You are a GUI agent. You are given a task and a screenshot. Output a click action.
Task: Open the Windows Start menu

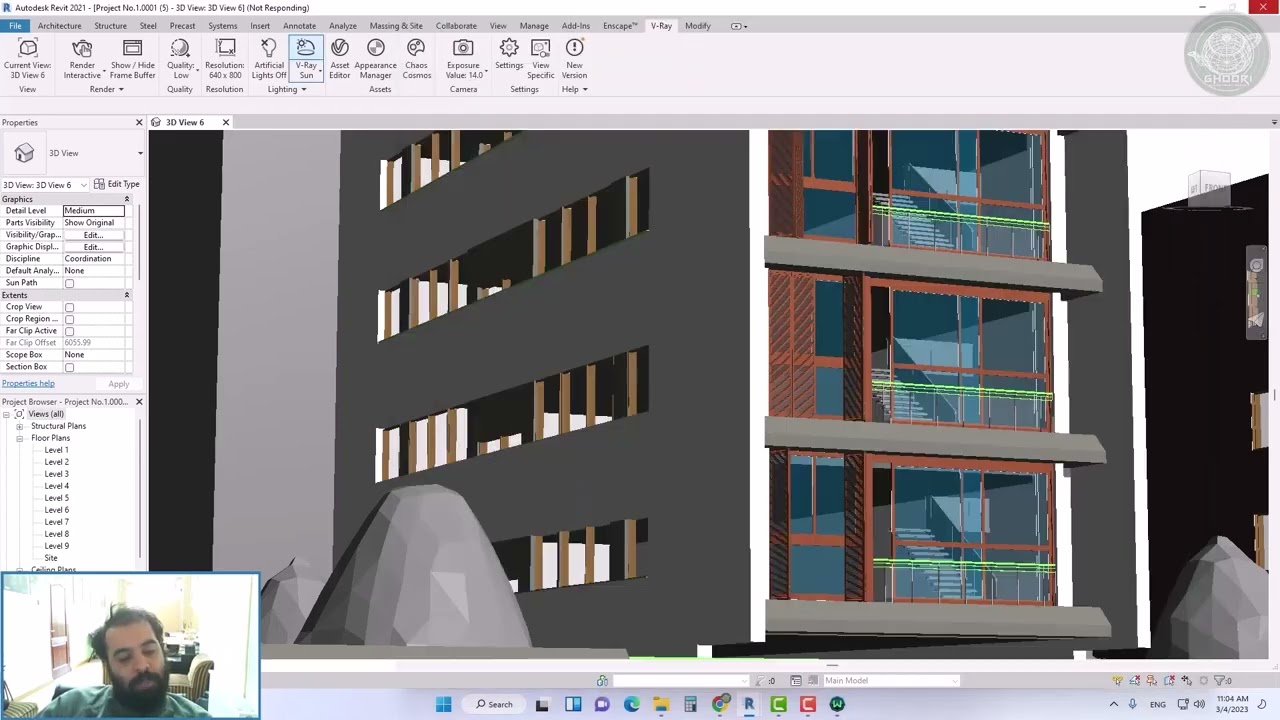click(x=443, y=704)
